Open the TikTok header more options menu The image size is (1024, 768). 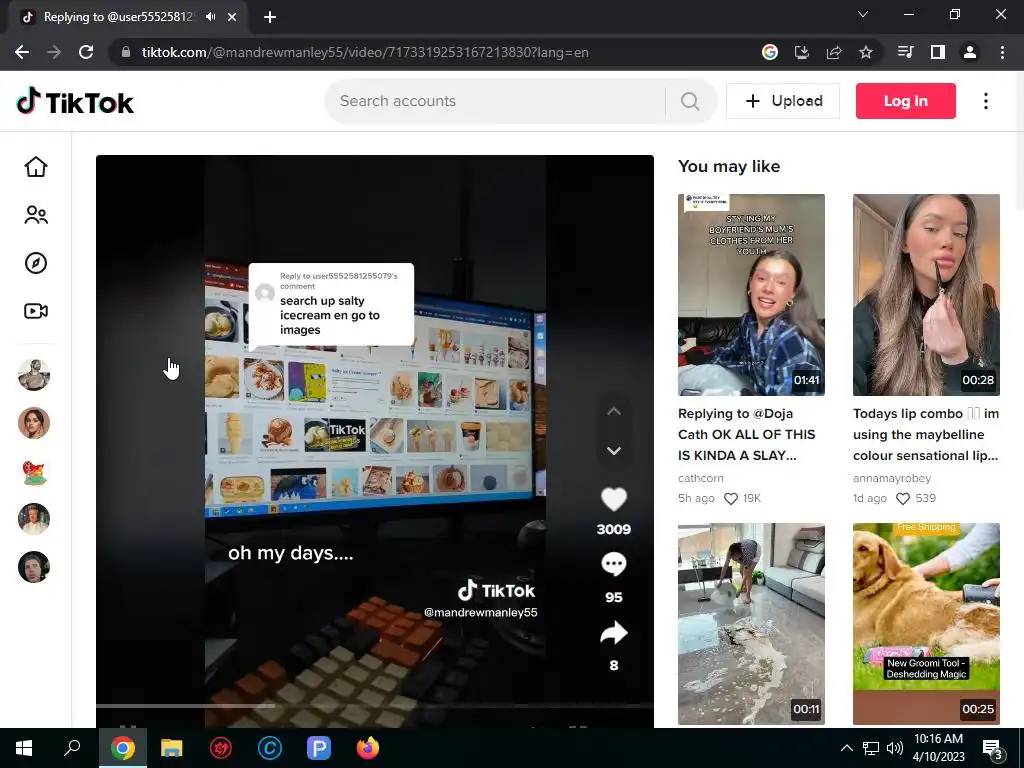coord(986,101)
